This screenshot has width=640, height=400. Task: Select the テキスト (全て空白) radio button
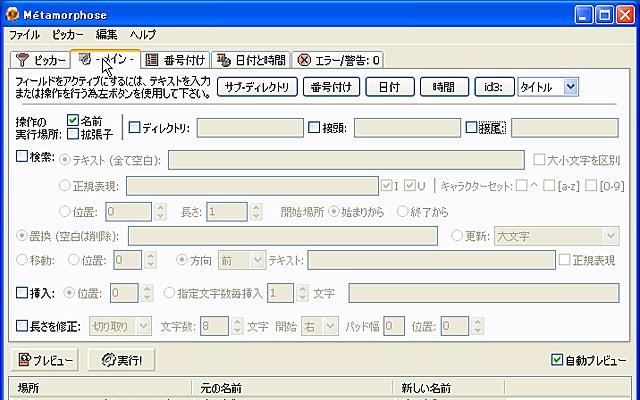click(x=65, y=160)
